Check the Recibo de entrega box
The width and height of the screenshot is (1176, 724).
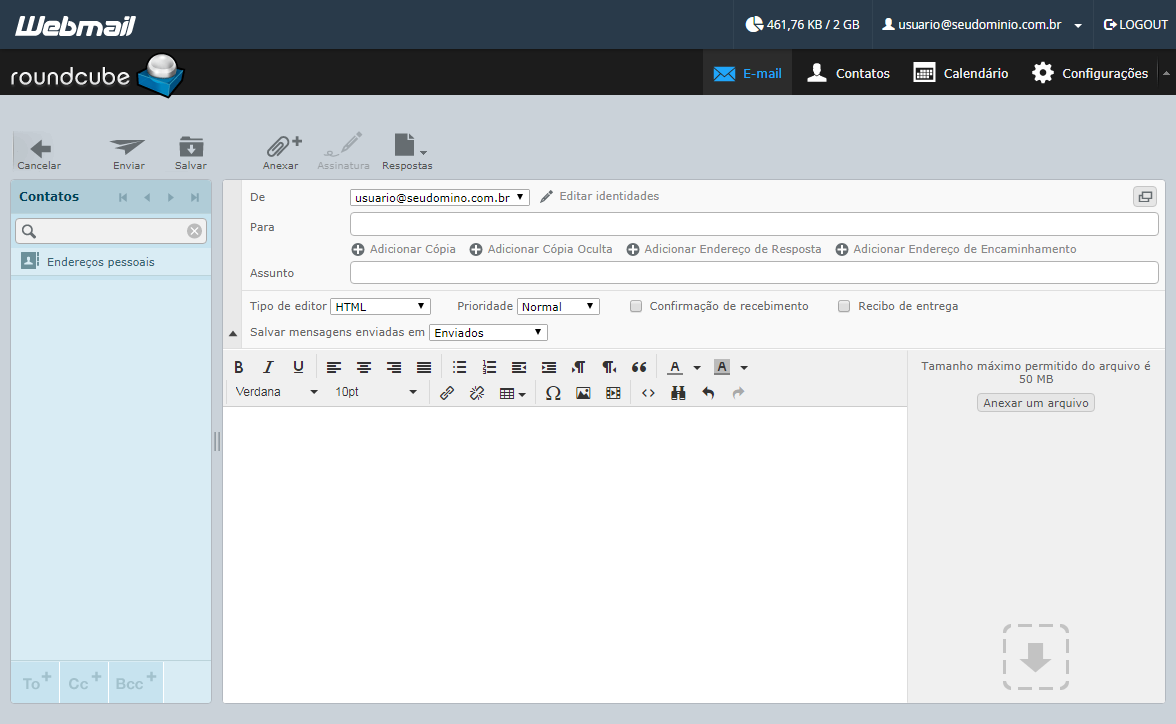pos(844,306)
